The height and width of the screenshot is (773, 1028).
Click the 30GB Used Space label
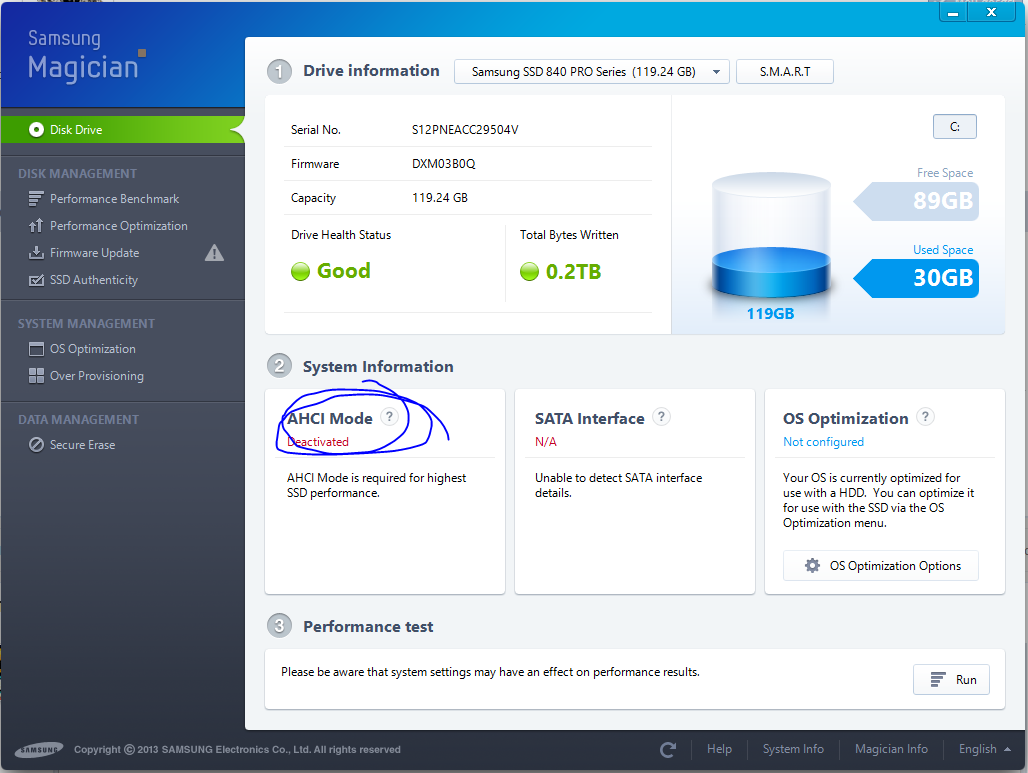pyautogui.click(x=916, y=278)
